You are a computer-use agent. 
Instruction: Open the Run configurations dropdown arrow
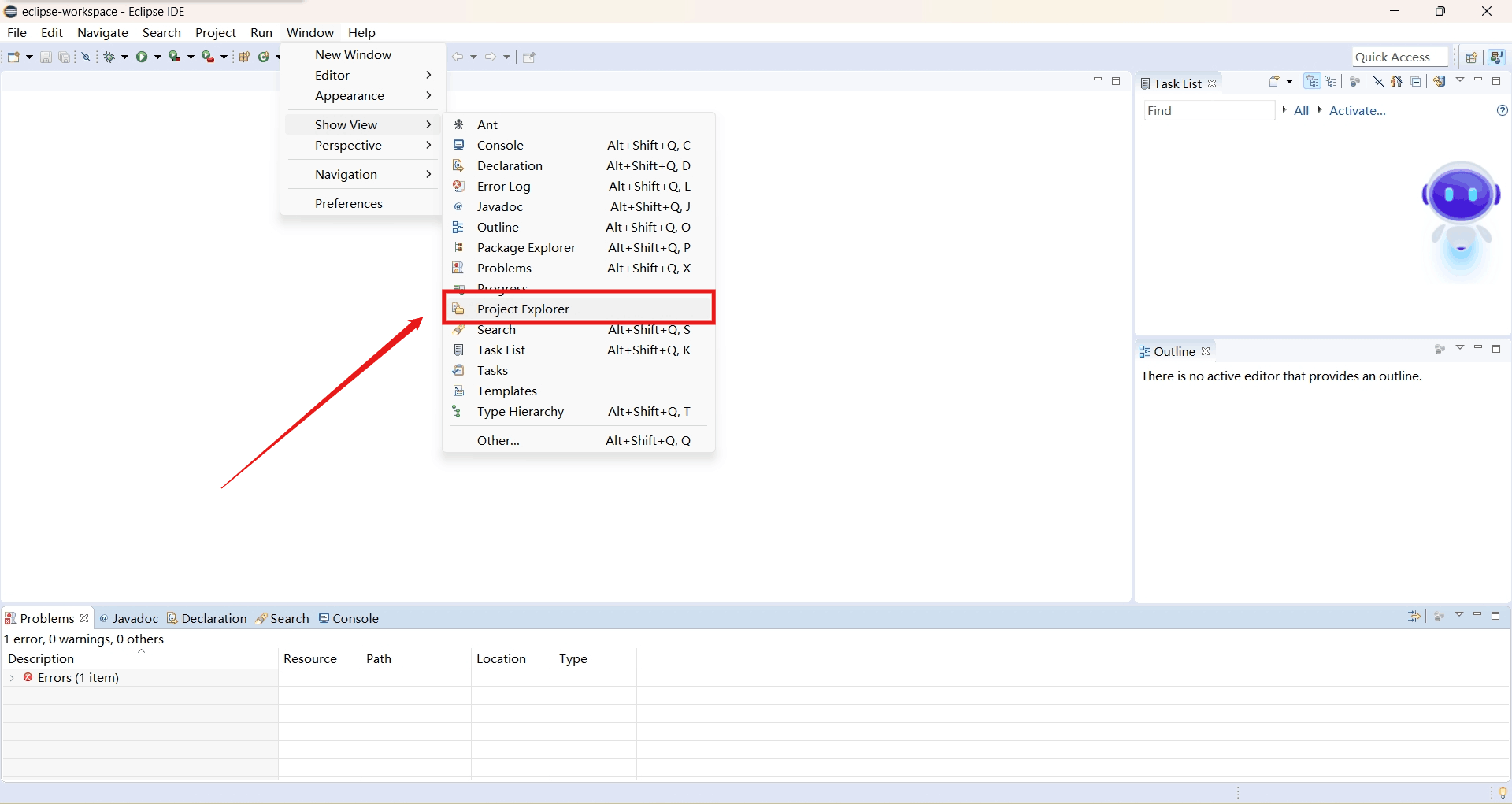click(157, 57)
